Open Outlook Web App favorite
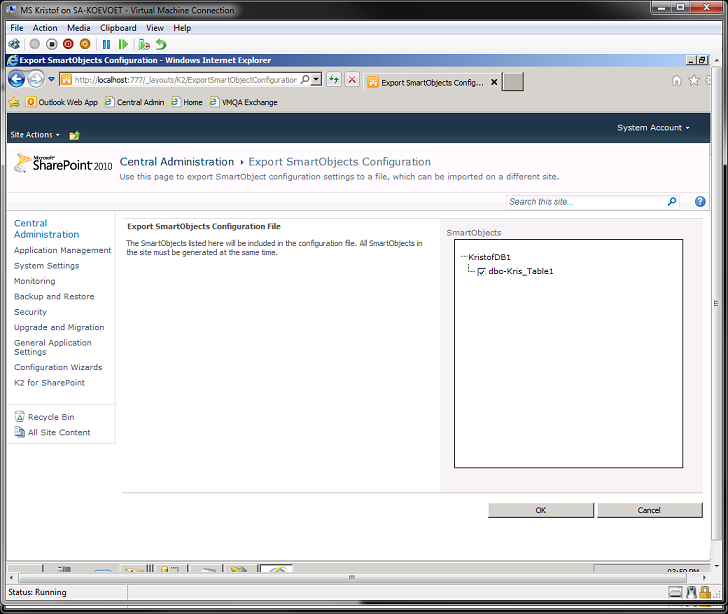The width and height of the screenshot is (728, 614). (x=62, y=102)
